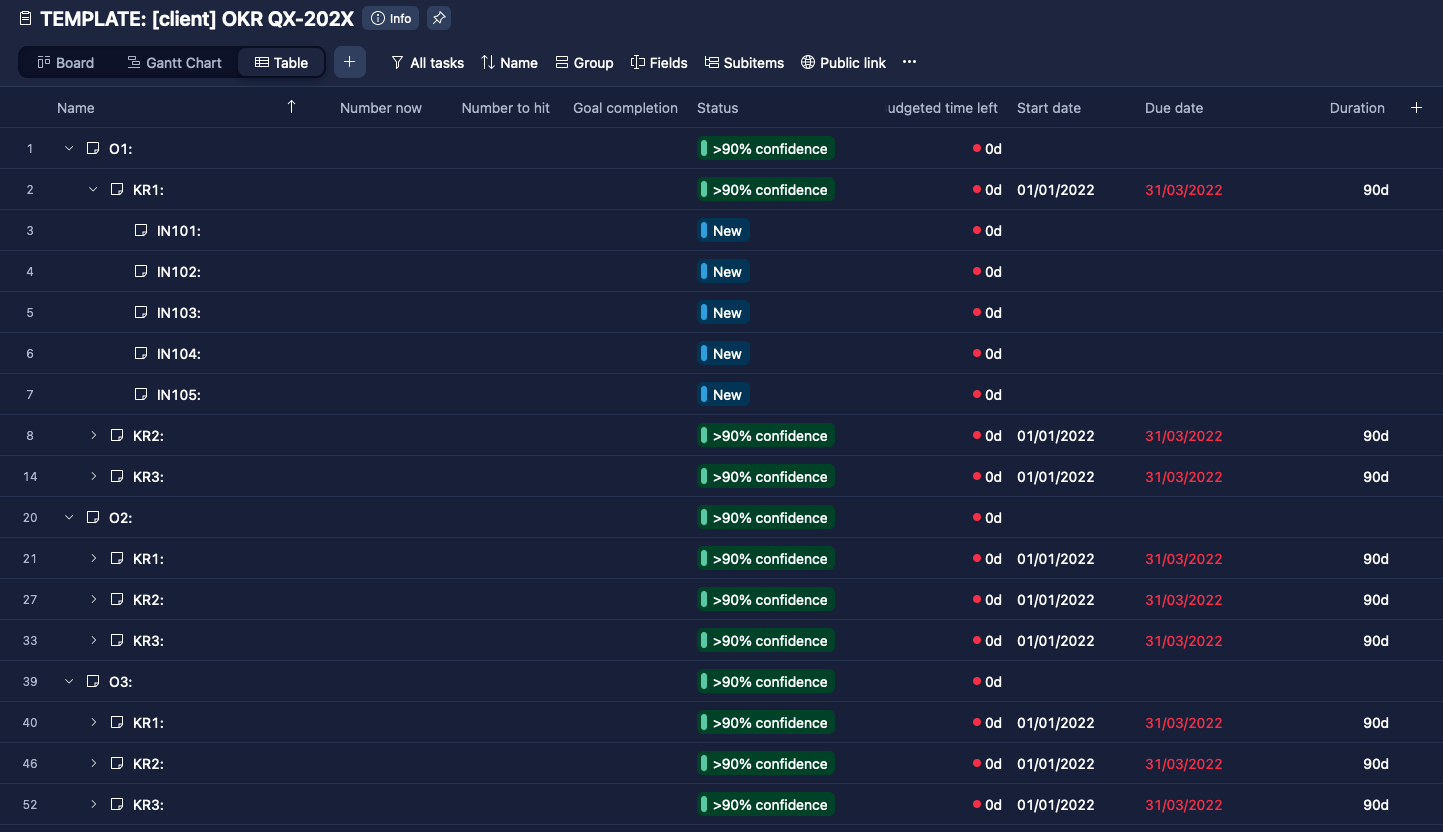Click the sort arrow in Name column header
The image size is (1443, 832).
point(291,107)
